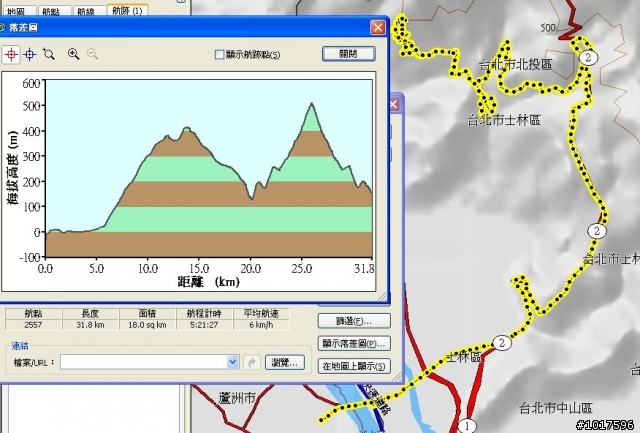640x433 pixels.
Task: Expand the 檔案/URL dropdown arrow
Action: point(233,362)
